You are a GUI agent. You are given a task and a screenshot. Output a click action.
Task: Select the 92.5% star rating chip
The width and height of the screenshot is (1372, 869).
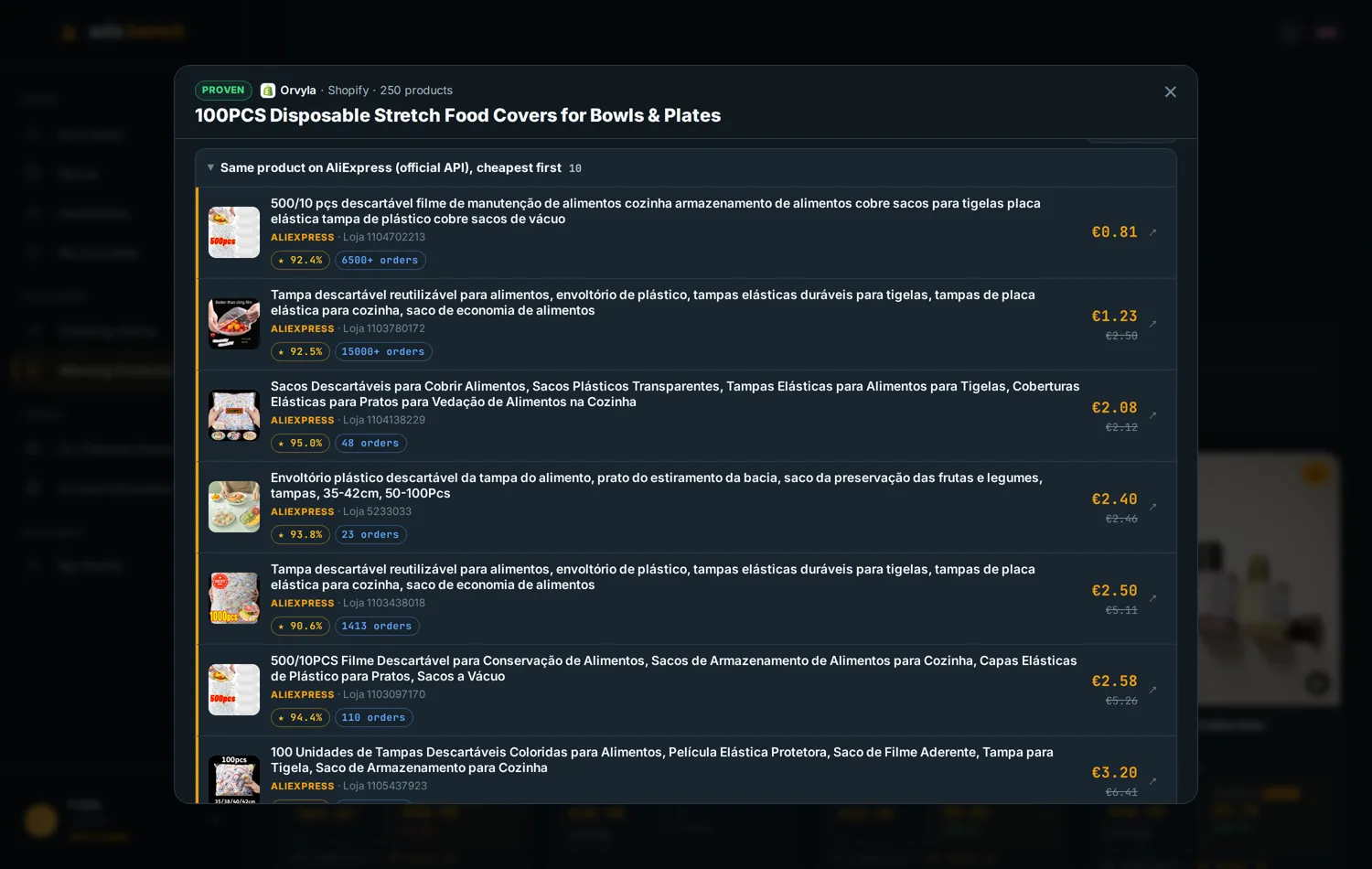300,352
